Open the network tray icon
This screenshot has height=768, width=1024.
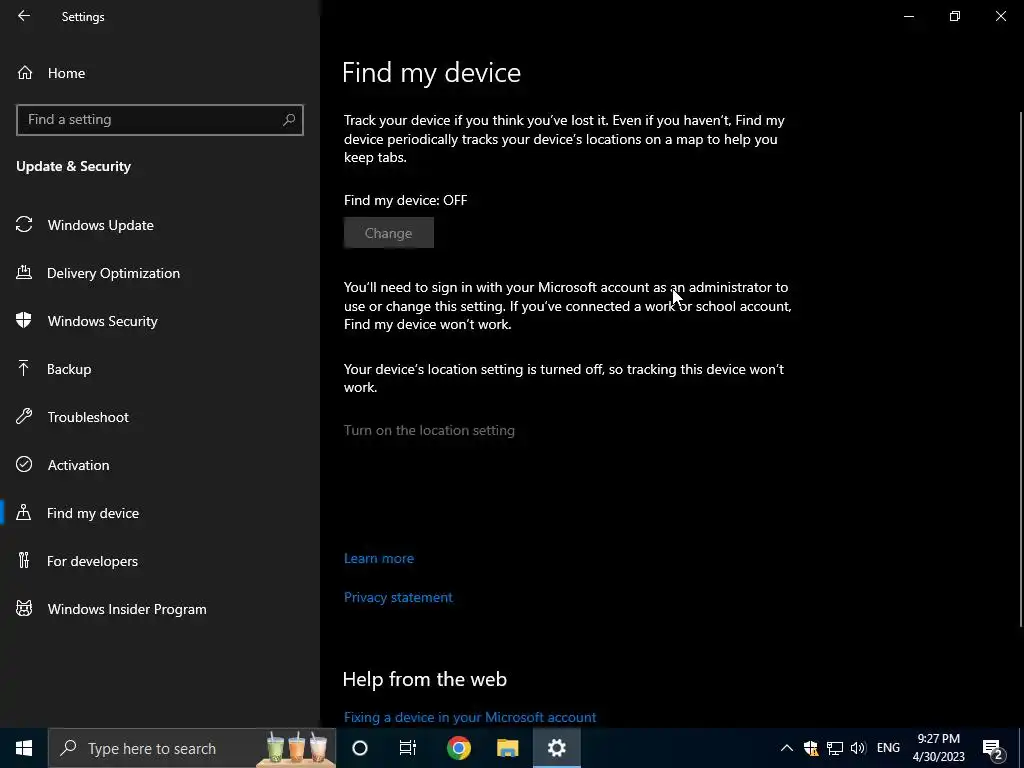coord(835,748)
